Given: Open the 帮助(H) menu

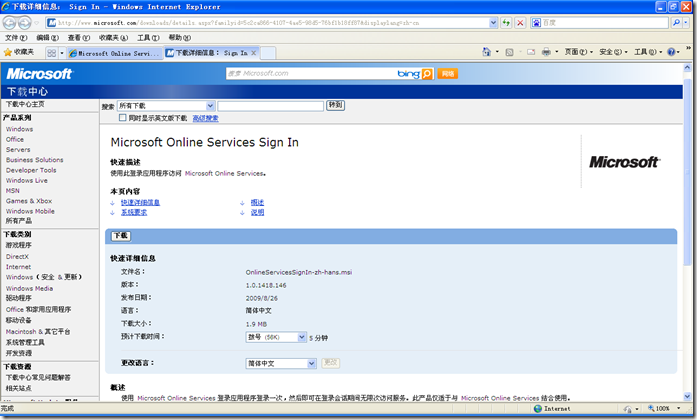Looking at the screenshot, I should [180, 38].
